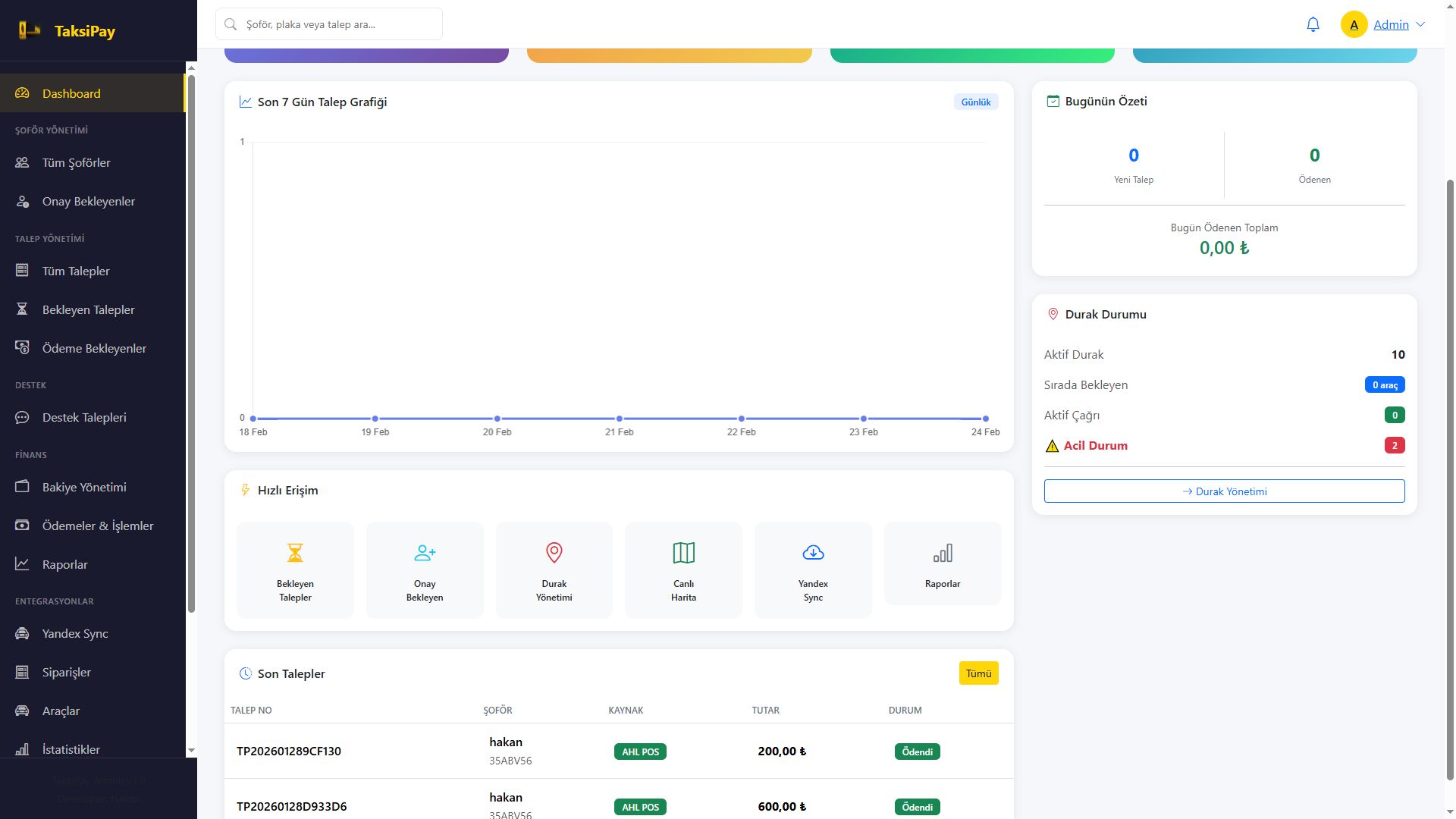Click the Durak Yönetimi outlined button
This screenshot has width=1456, height=819.
[1224, 491]
